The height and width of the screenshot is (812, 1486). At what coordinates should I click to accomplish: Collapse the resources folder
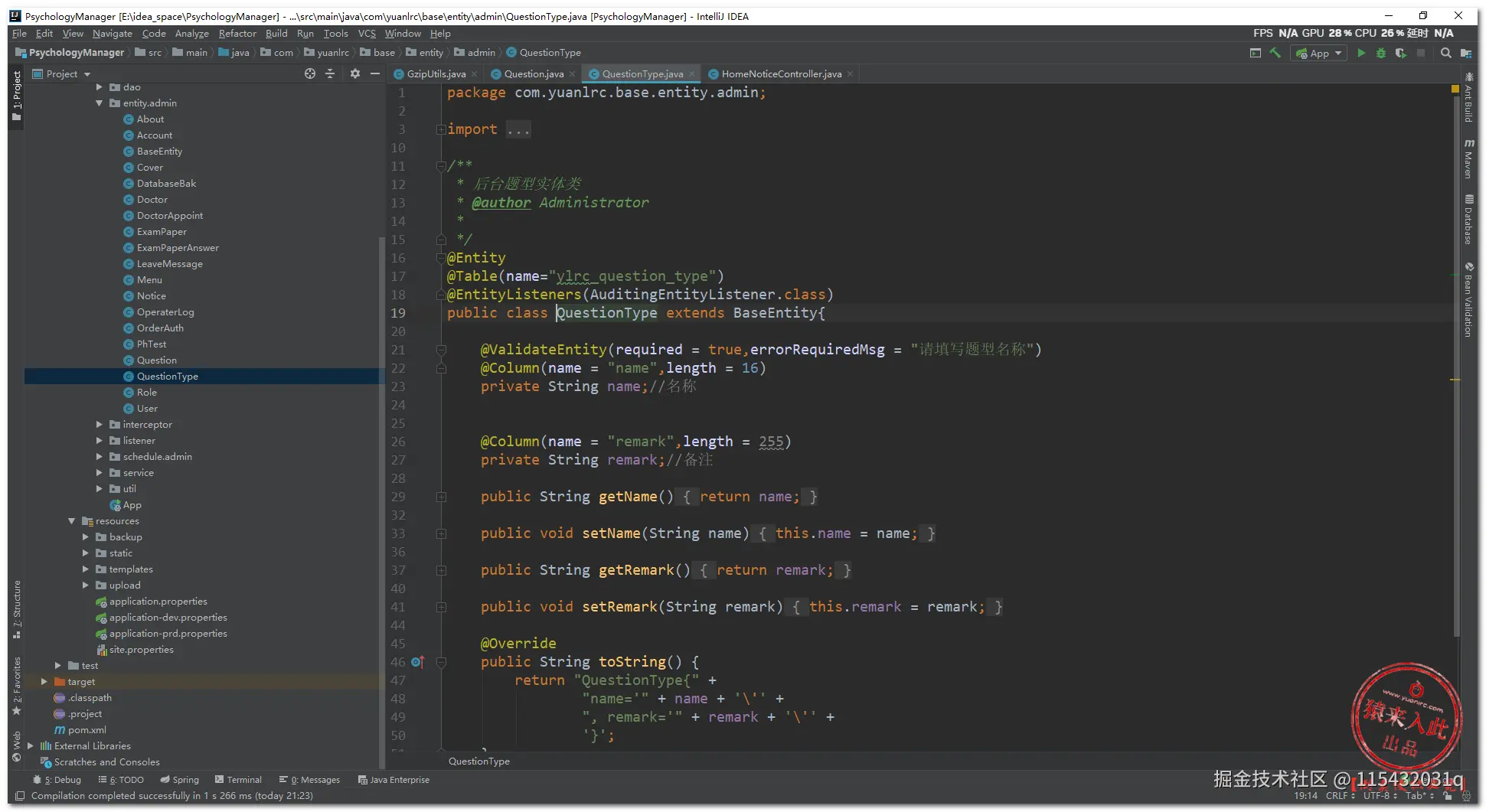coord(72,521)
